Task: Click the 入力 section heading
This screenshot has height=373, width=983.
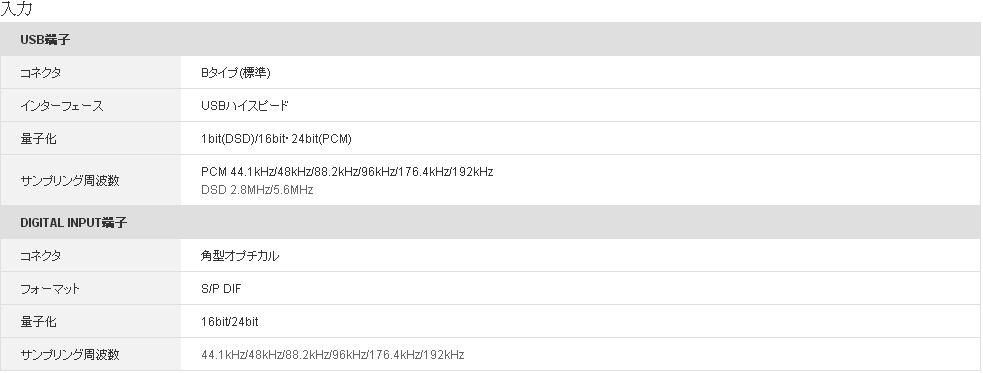Action: tap(16, 8)
